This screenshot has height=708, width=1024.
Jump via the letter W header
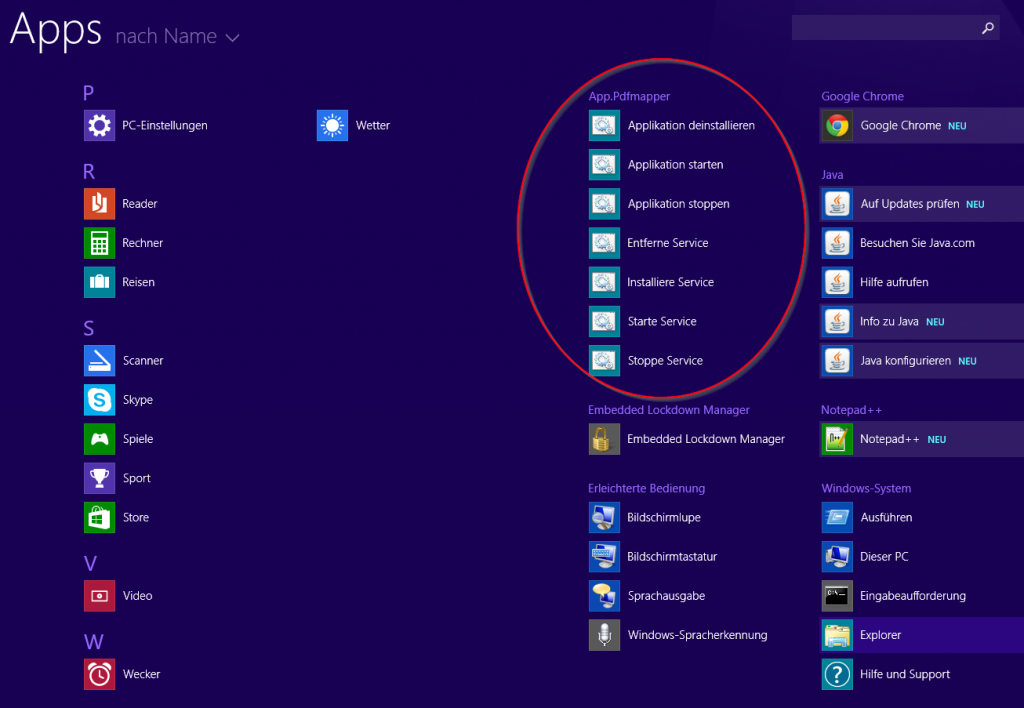(x=93, y=641)
